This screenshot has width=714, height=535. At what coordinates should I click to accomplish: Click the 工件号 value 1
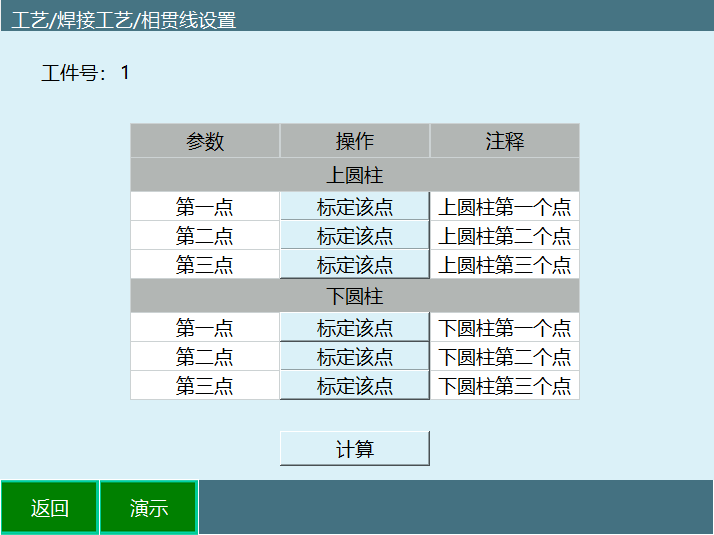[125, 73]
